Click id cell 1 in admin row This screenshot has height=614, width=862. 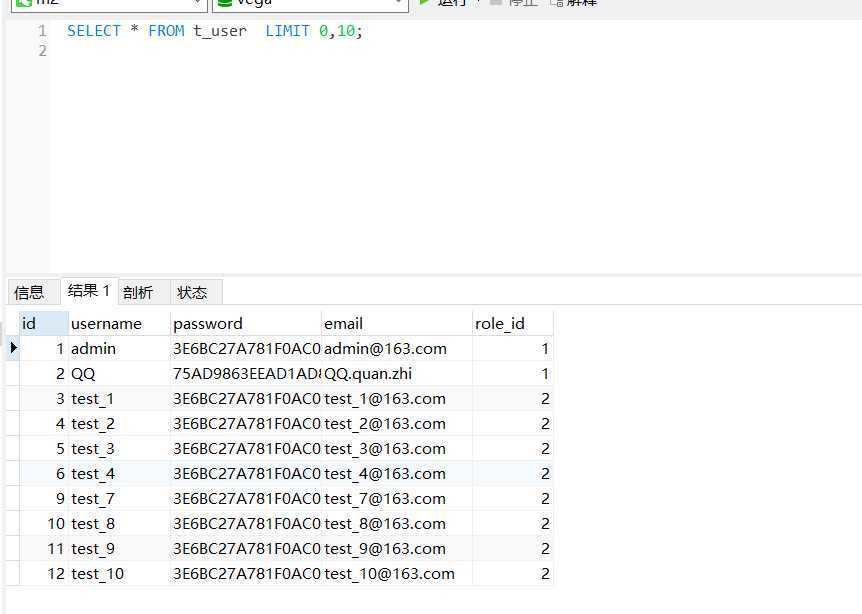[44, 349]
